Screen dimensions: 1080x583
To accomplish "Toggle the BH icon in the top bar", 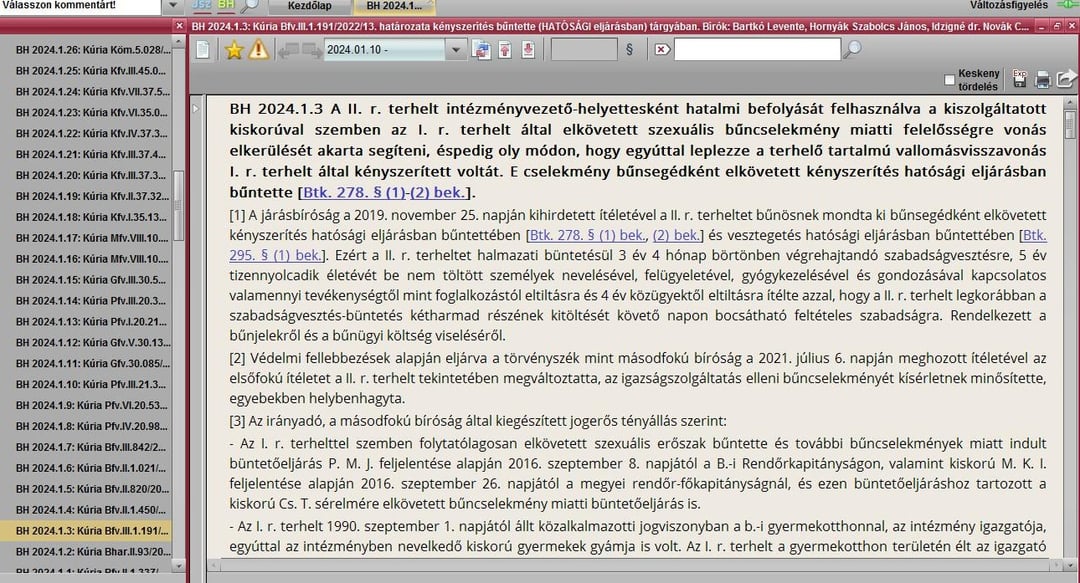I will tap(225, 4).
